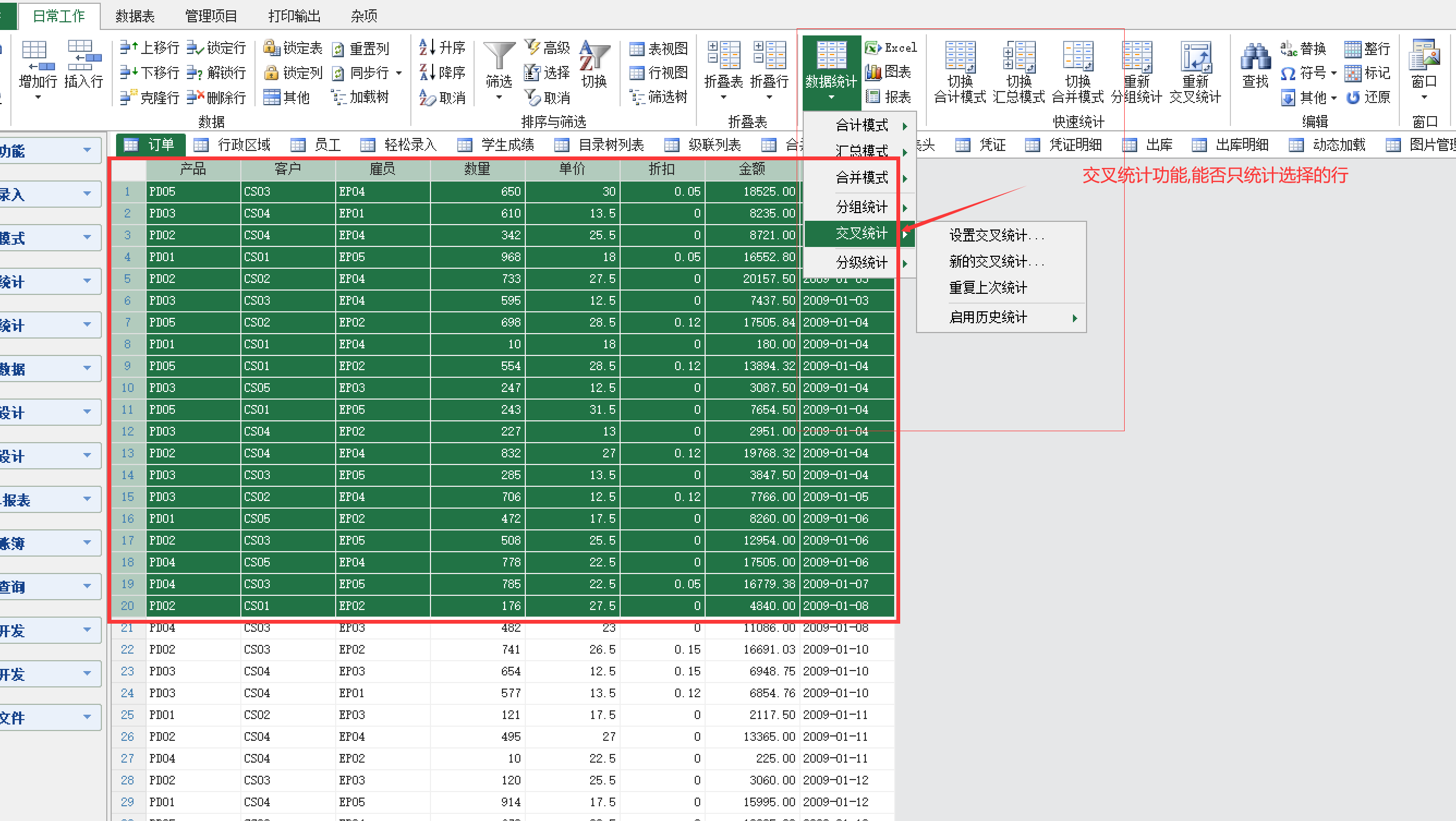Click the 重新交叉统计 icon

click(x=1195, y=58)
